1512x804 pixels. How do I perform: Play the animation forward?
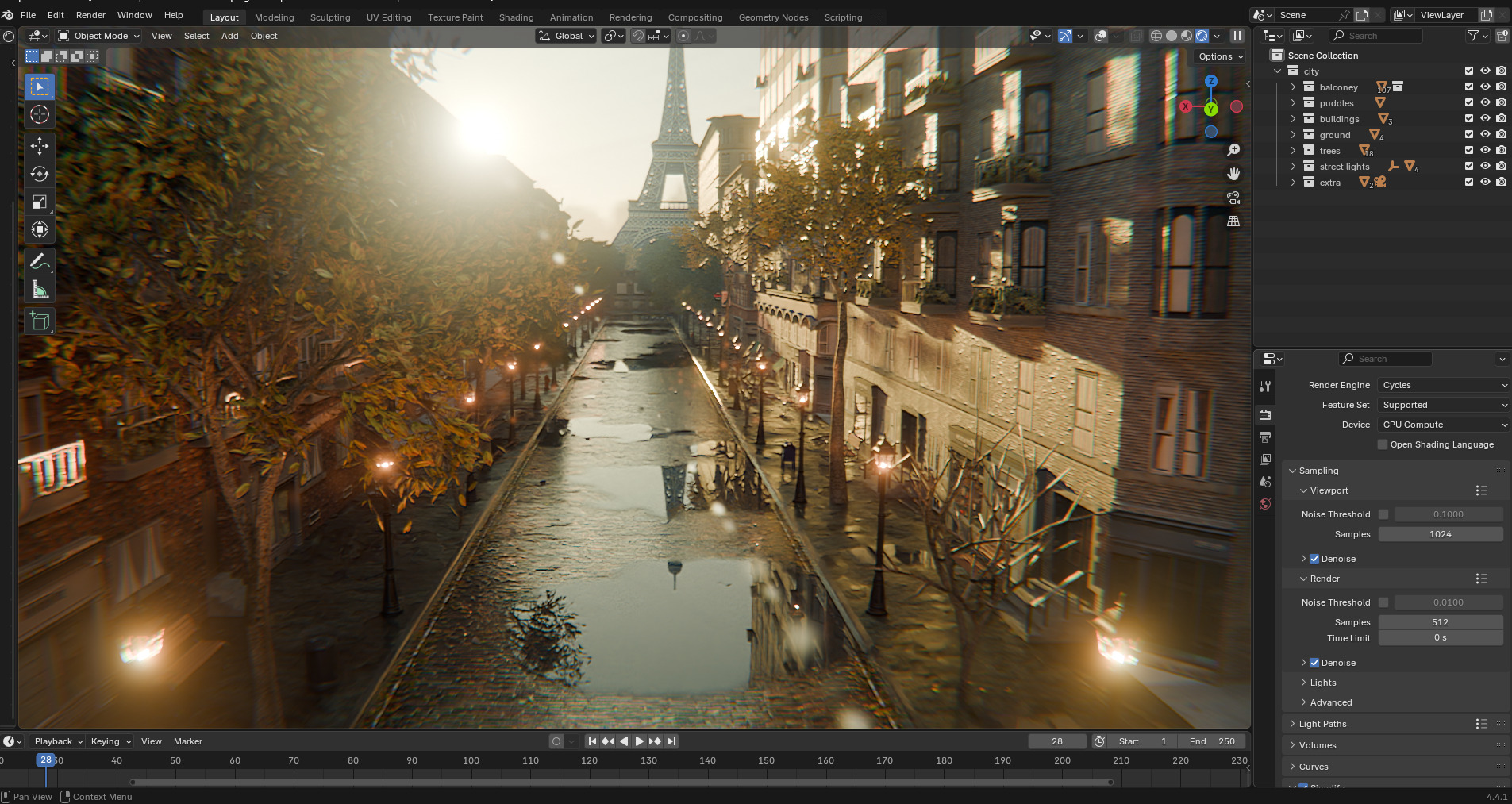pos(639,741)
